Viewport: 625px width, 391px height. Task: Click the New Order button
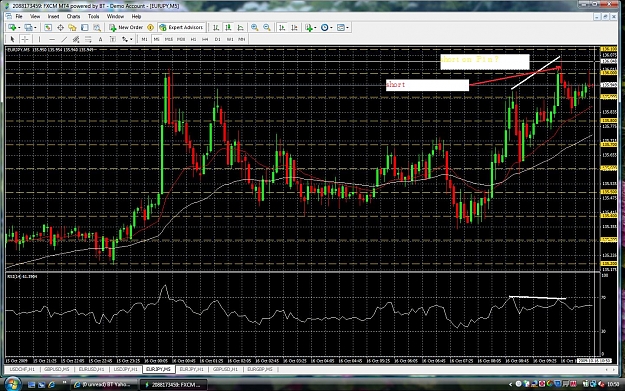pyautogui.click(x=126, y=28)
